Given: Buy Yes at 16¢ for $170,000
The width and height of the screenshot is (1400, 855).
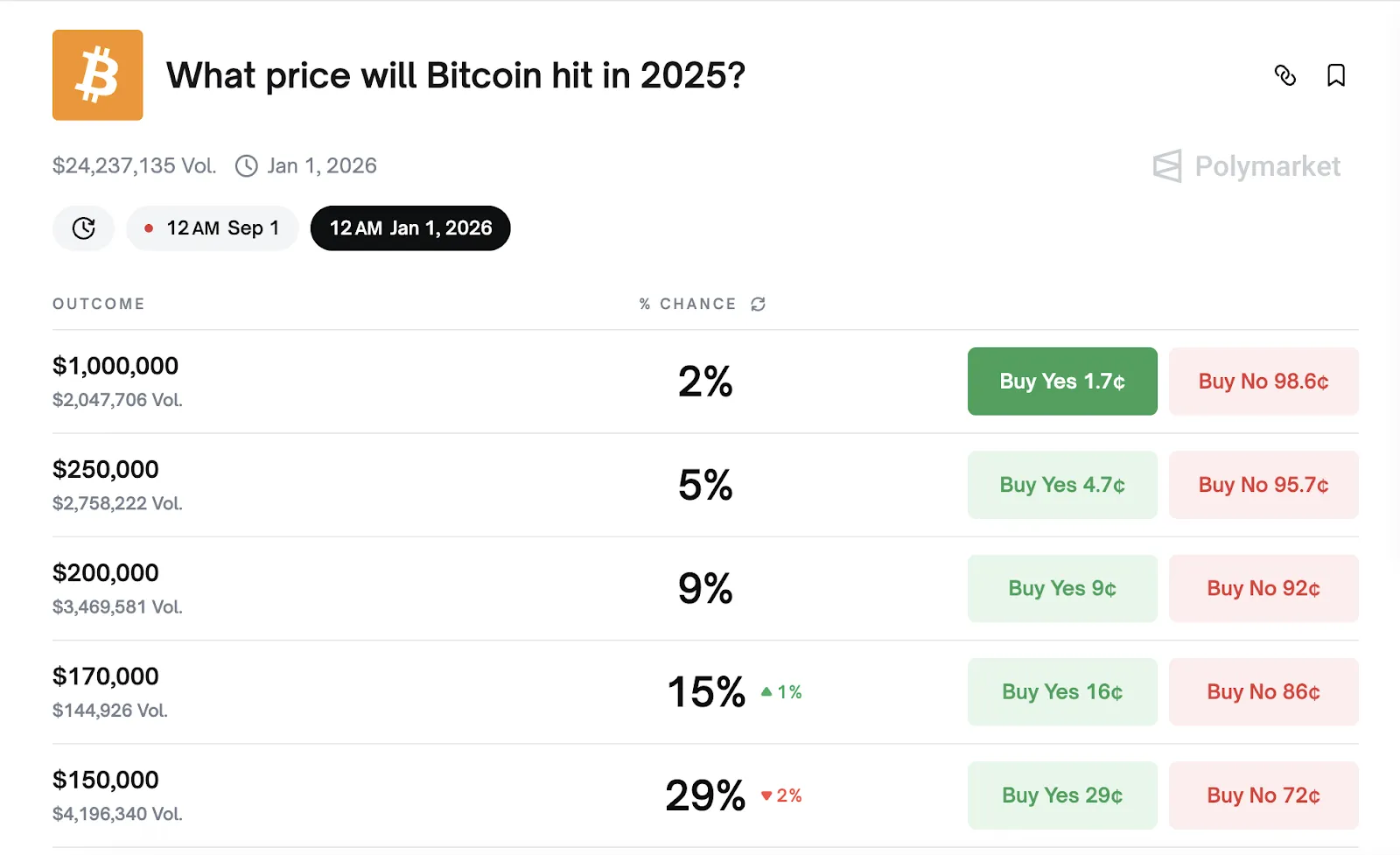Looking at the screenshot, I should point(1062,692).
